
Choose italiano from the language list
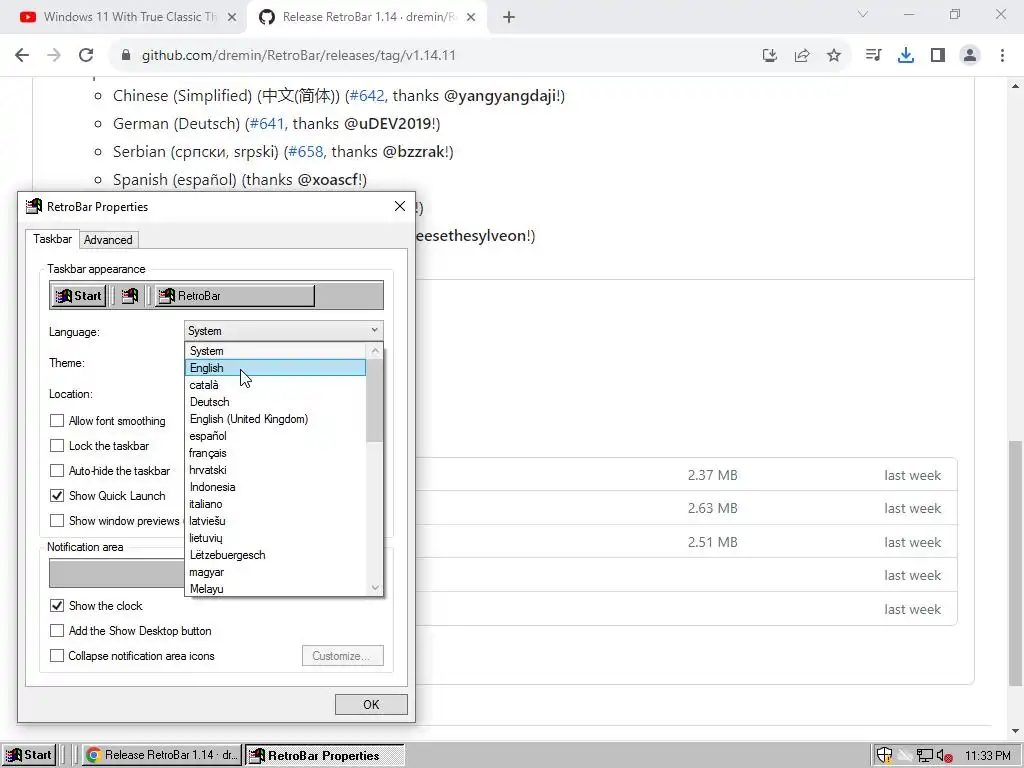coord(276,504)
